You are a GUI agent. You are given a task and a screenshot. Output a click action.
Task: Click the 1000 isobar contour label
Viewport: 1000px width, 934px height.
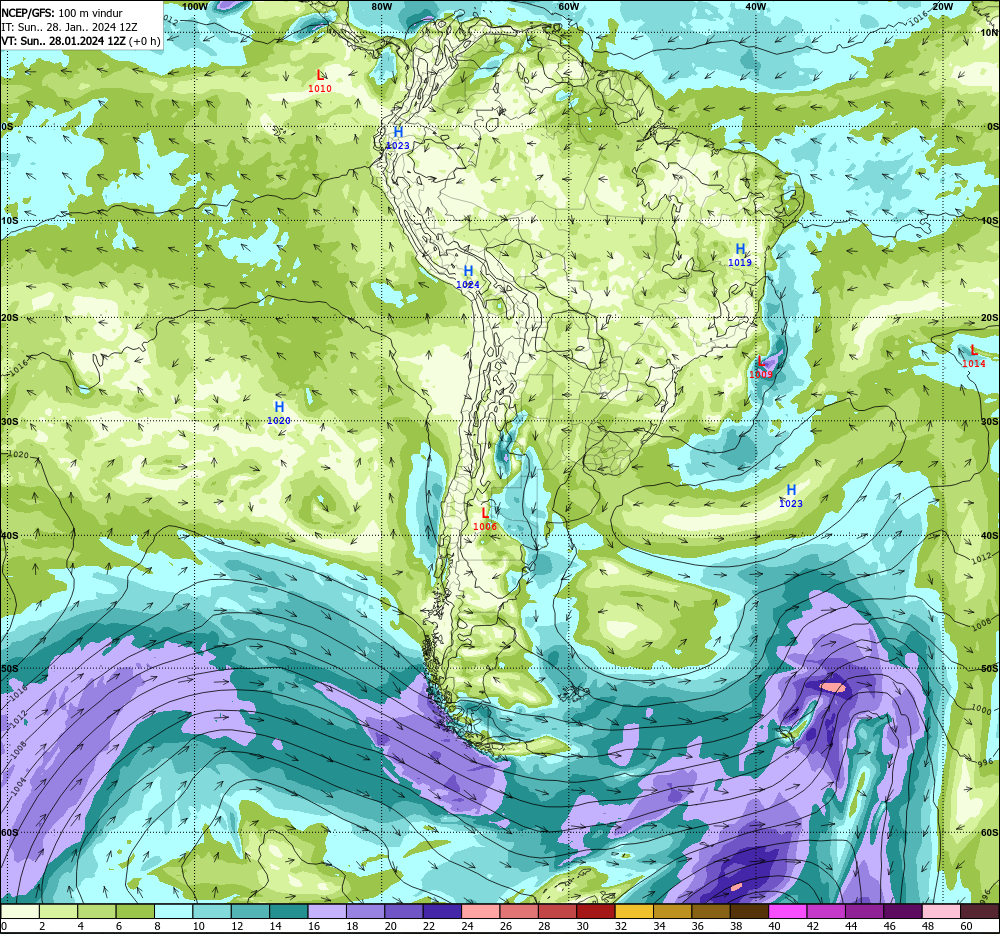click(x=982, y=709)
